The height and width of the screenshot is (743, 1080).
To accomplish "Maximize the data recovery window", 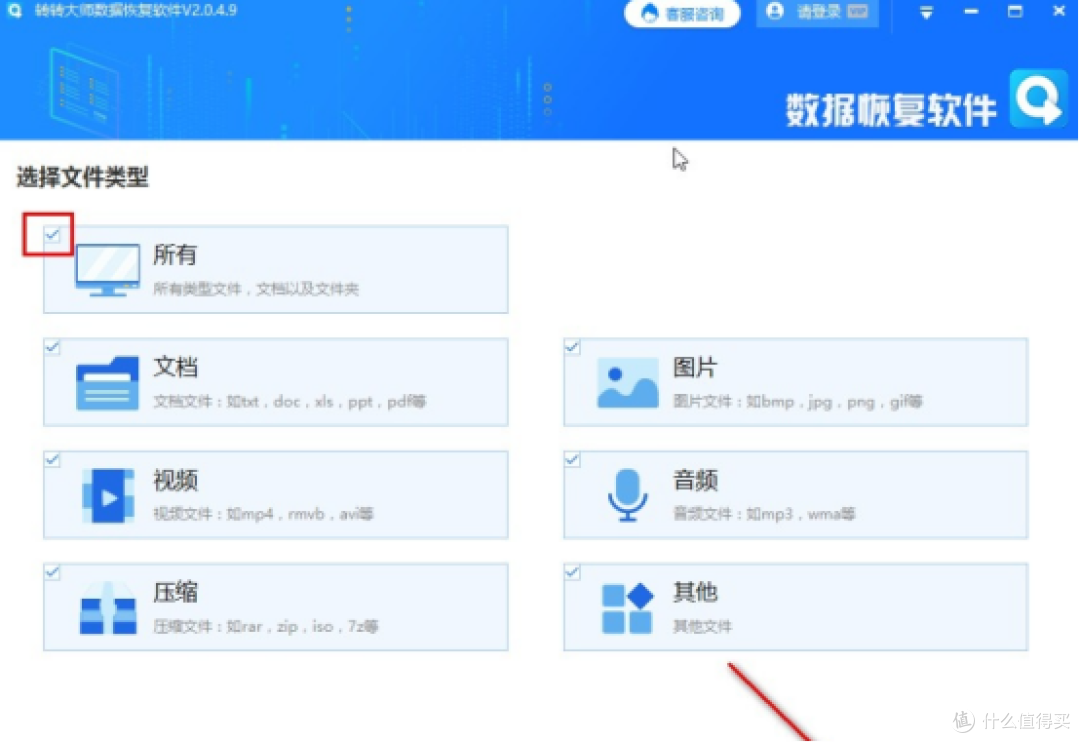I will click(1015, 11).
